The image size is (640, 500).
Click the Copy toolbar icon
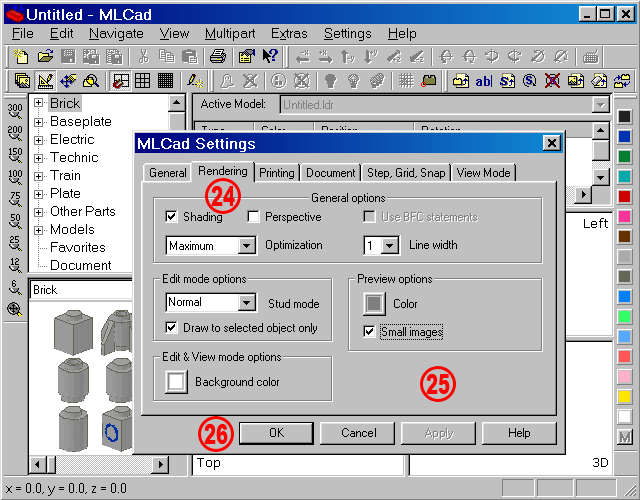click(x=167, y=56)
